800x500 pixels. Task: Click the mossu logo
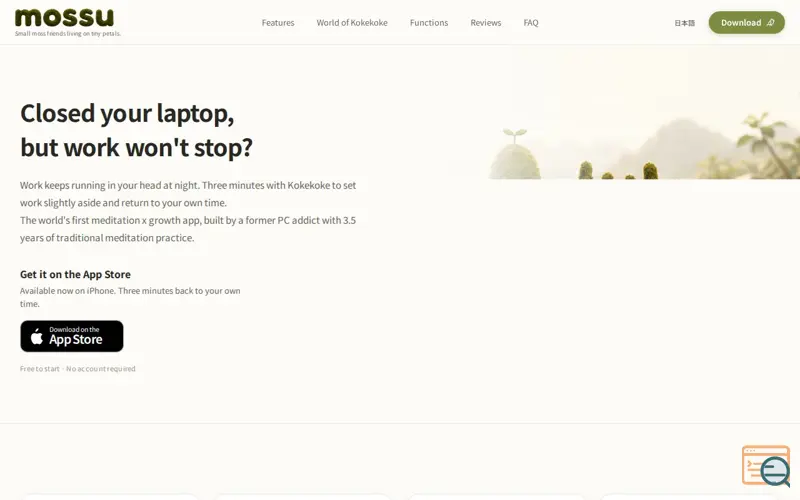click(64, 17)
